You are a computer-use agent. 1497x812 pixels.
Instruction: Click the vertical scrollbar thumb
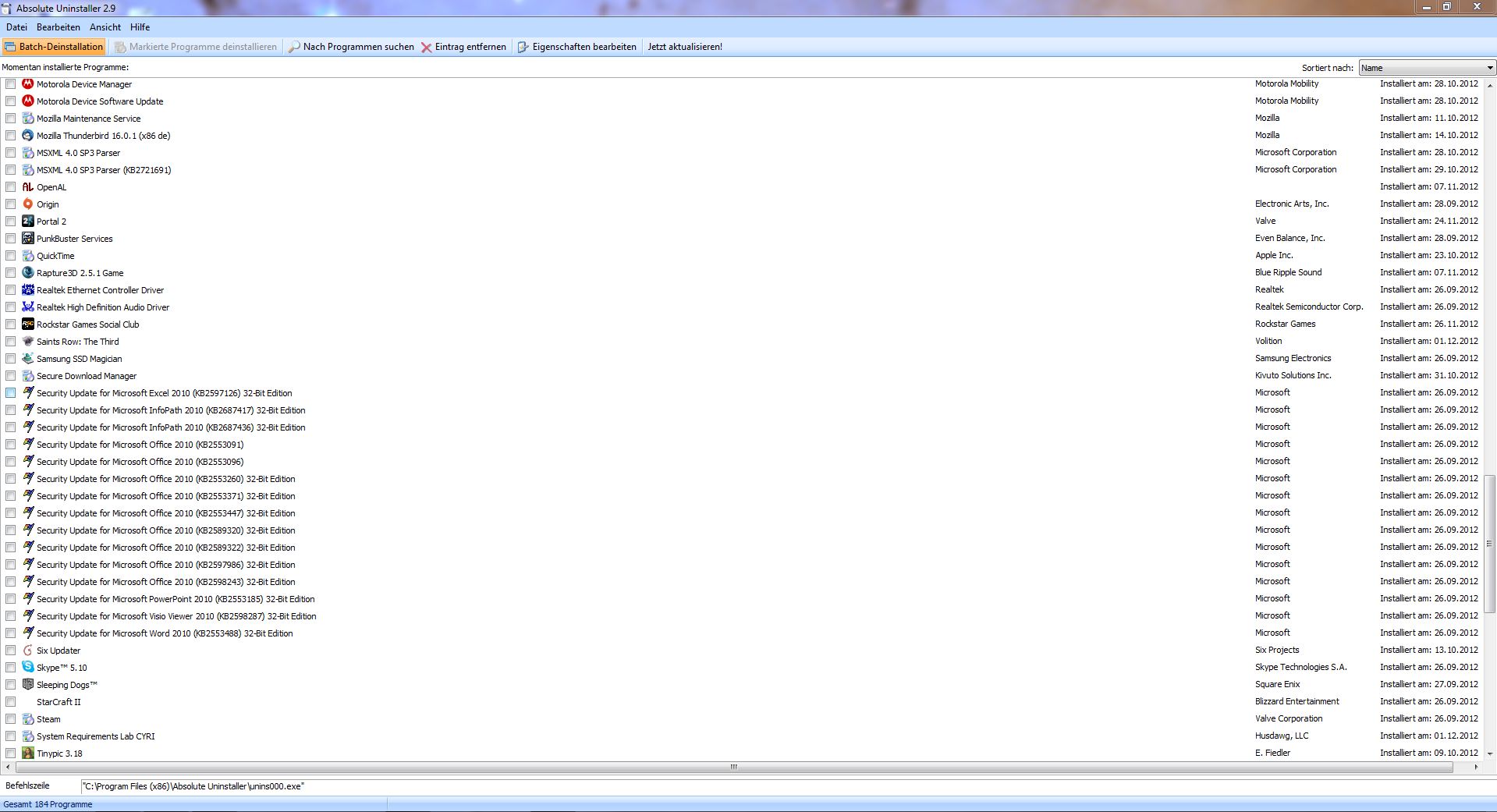(x=1489, y=544)
